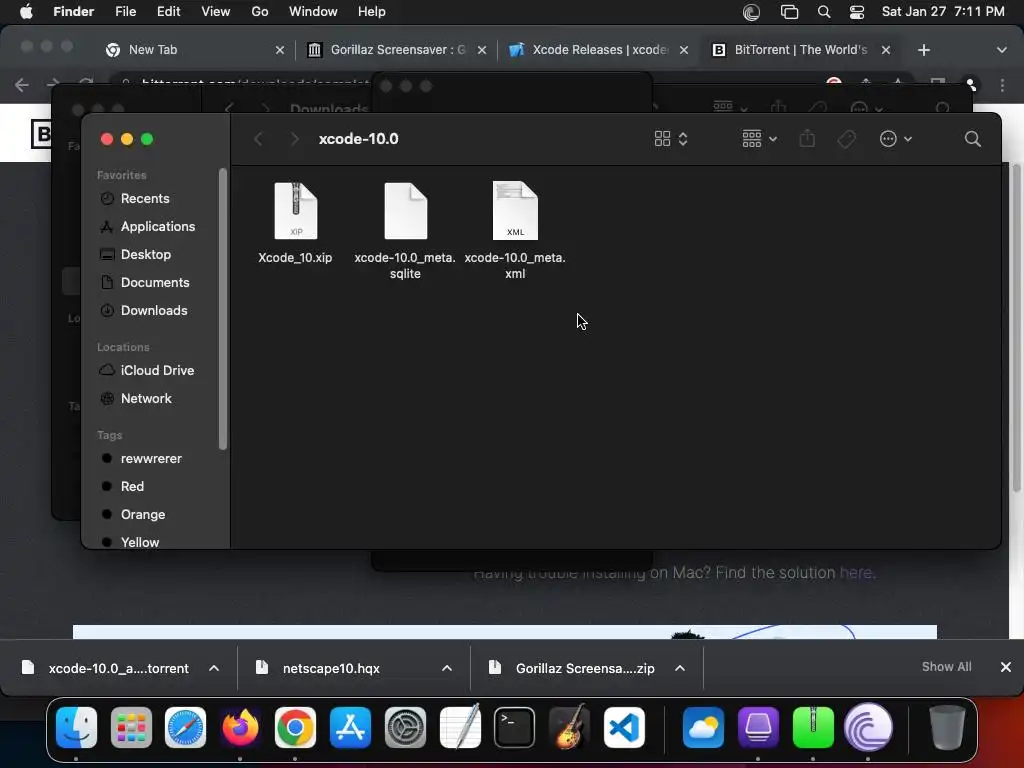1024x768 pixels.
Task: Open the Go menu
Action: (x=260, y=12)
